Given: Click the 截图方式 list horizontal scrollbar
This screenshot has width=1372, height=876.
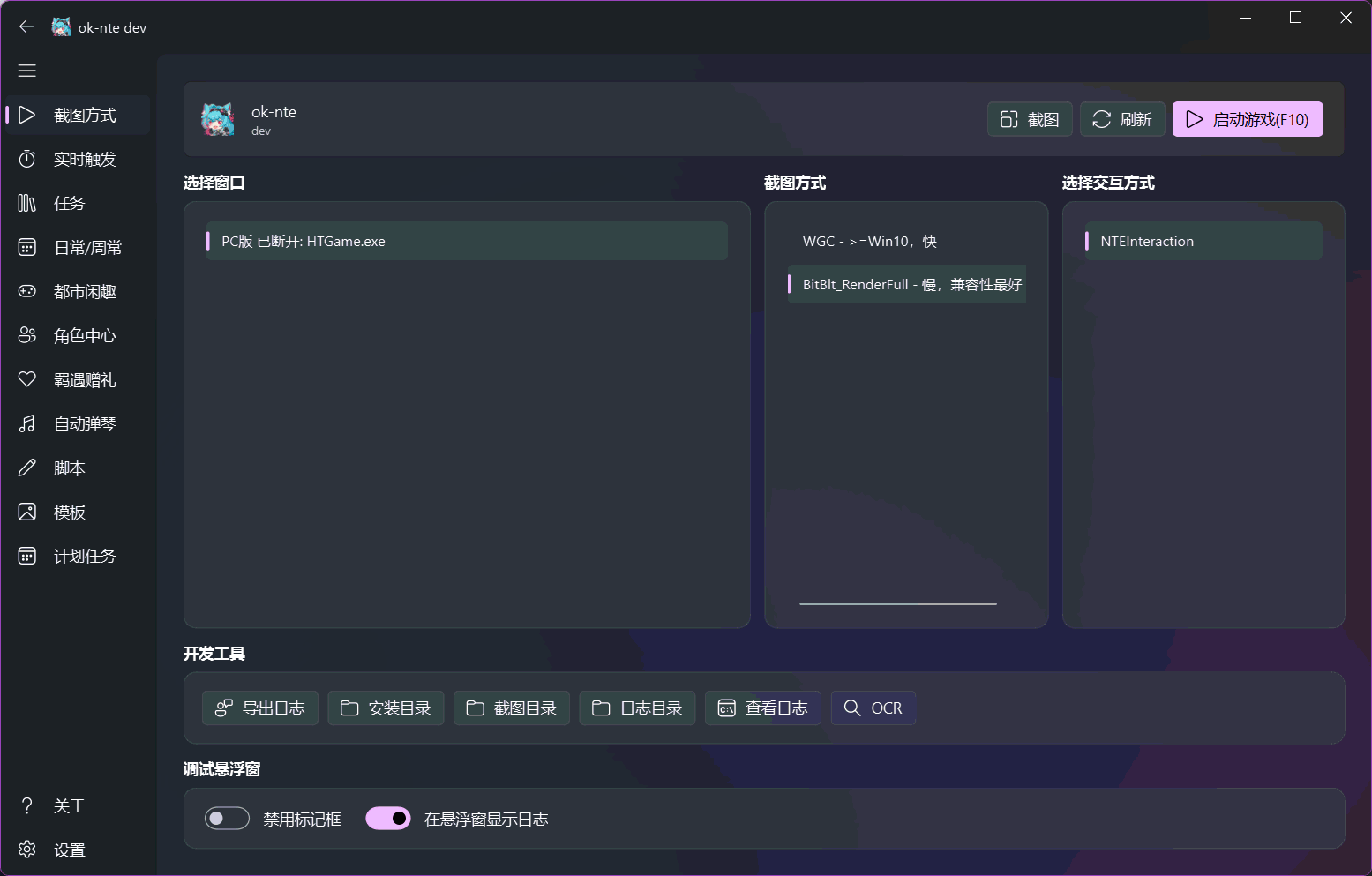Looking at the screenshot, I should 898,603.
